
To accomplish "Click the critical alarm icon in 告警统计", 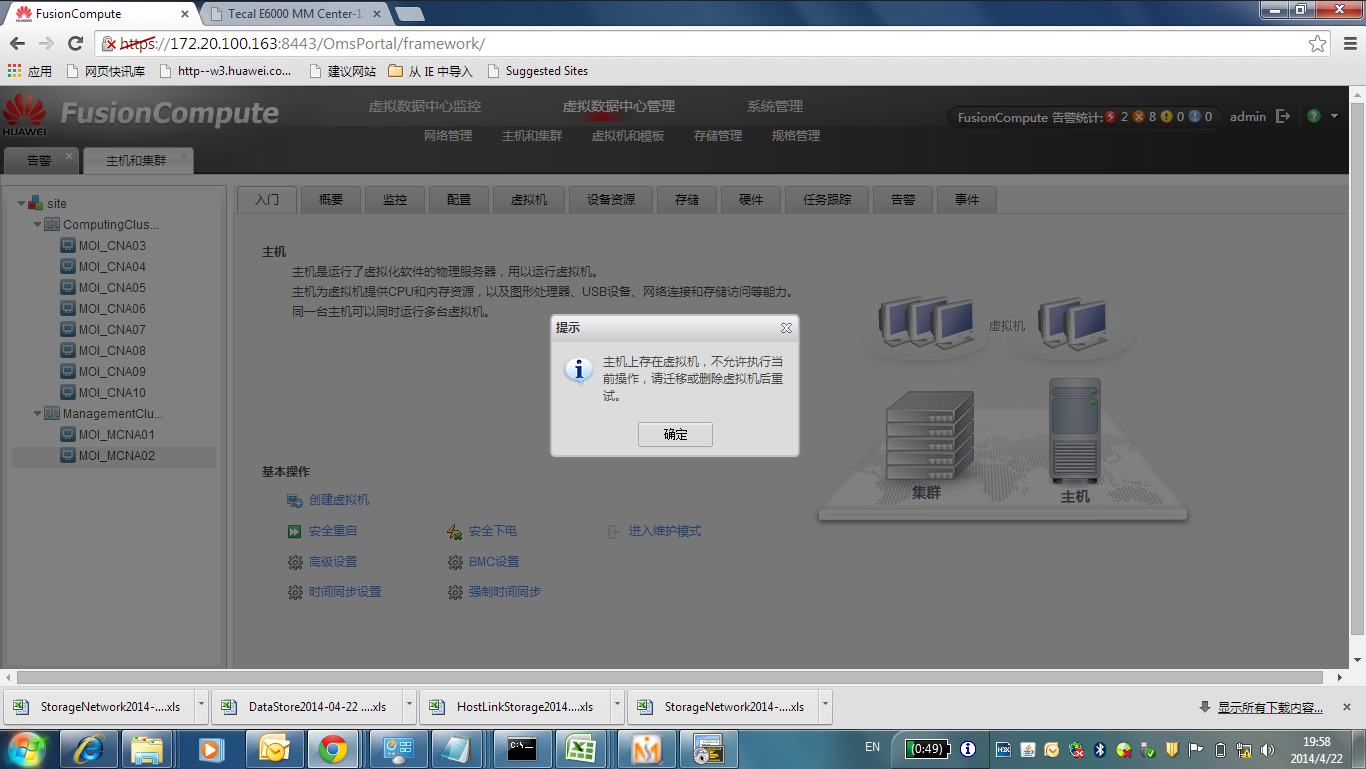I will point(1110,117).
